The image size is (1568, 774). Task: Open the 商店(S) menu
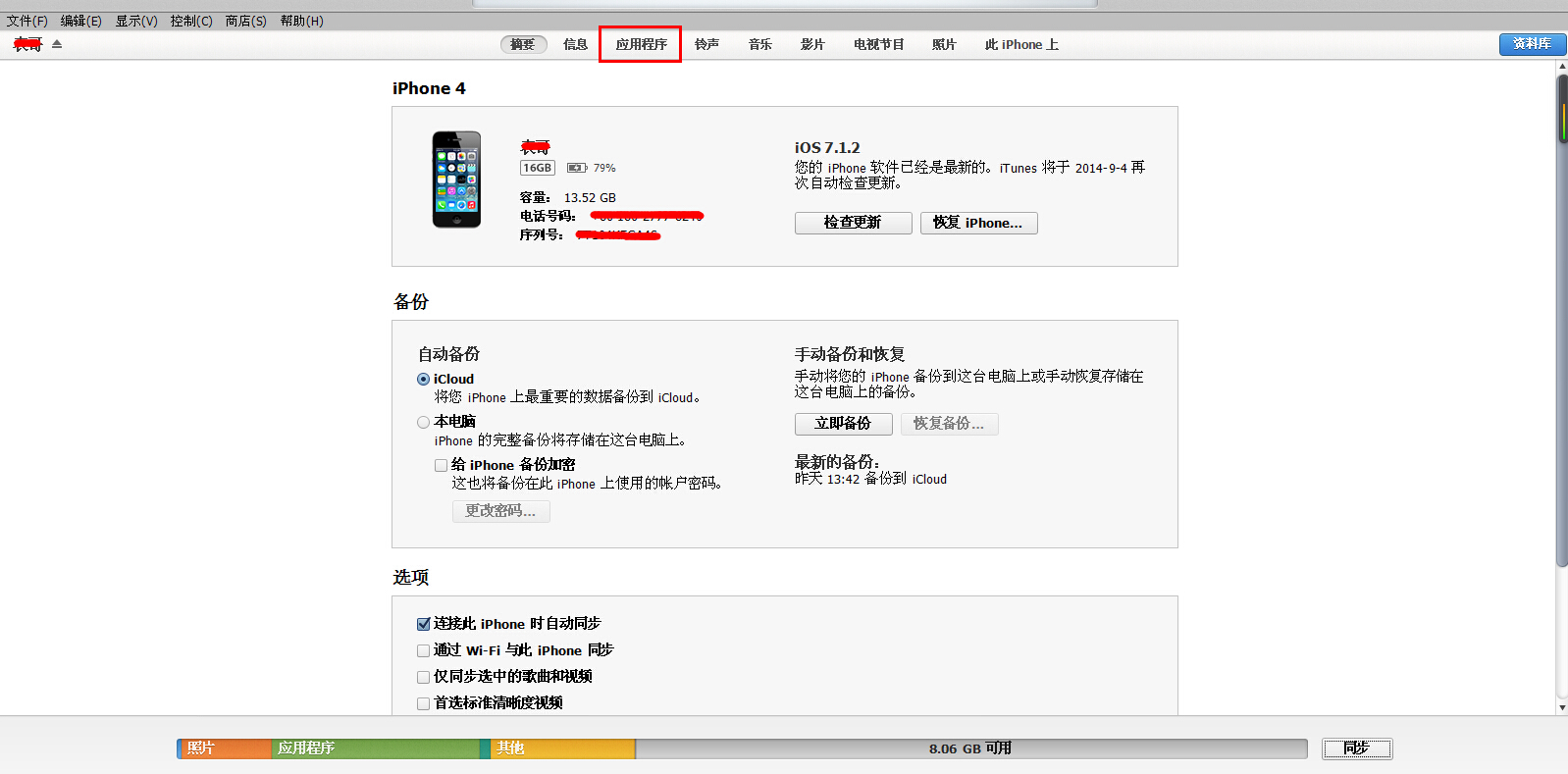click(x=246, y=21)
